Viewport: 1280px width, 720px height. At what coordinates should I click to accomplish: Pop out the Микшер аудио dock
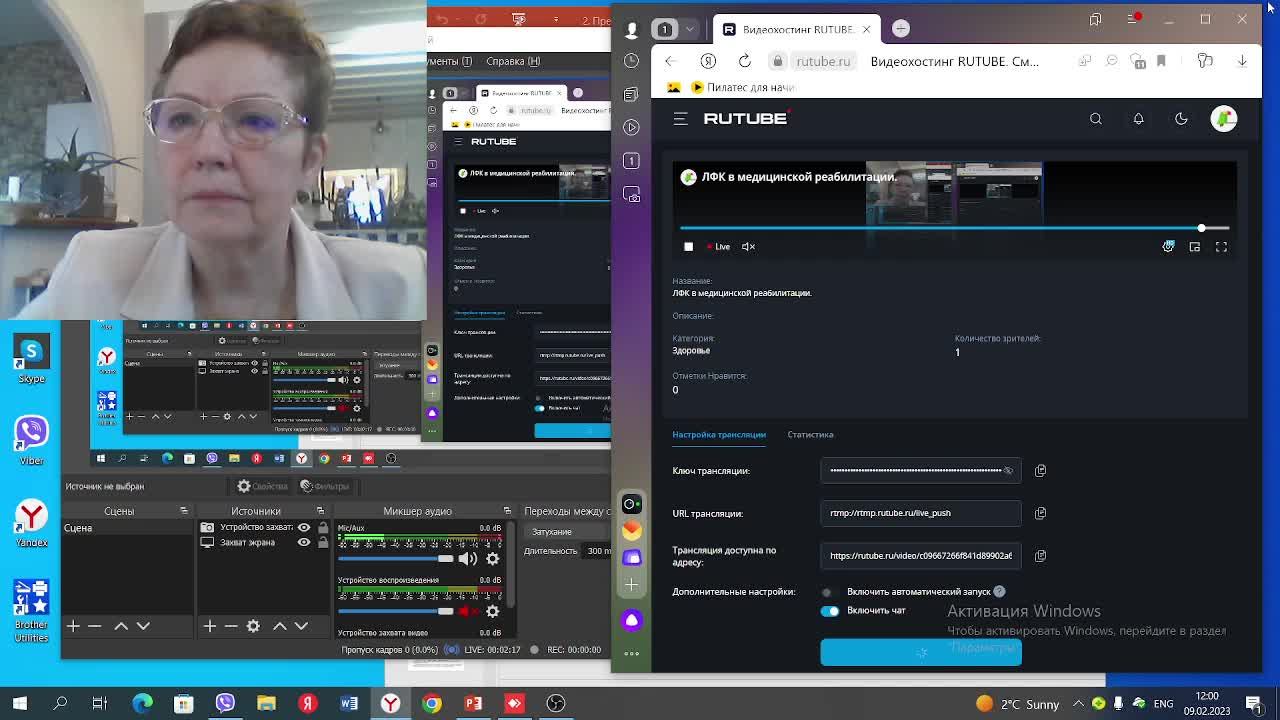pyautogui.click(x=507, y=511)
